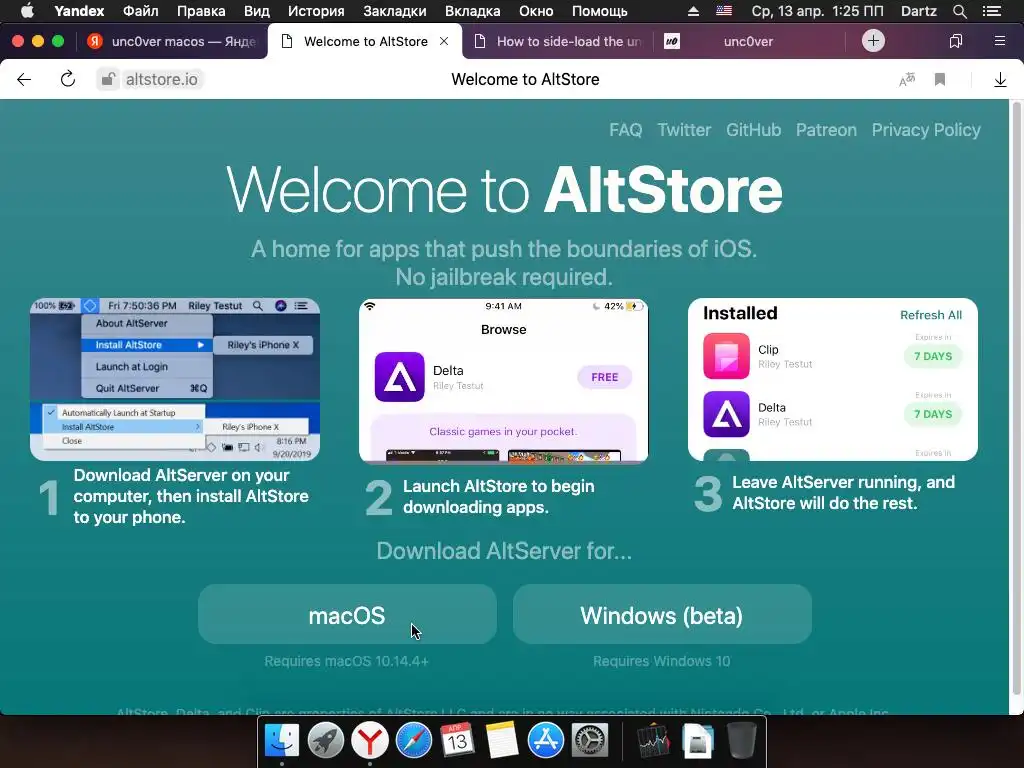
Task: Open the FAQ link
Action: 626,130
